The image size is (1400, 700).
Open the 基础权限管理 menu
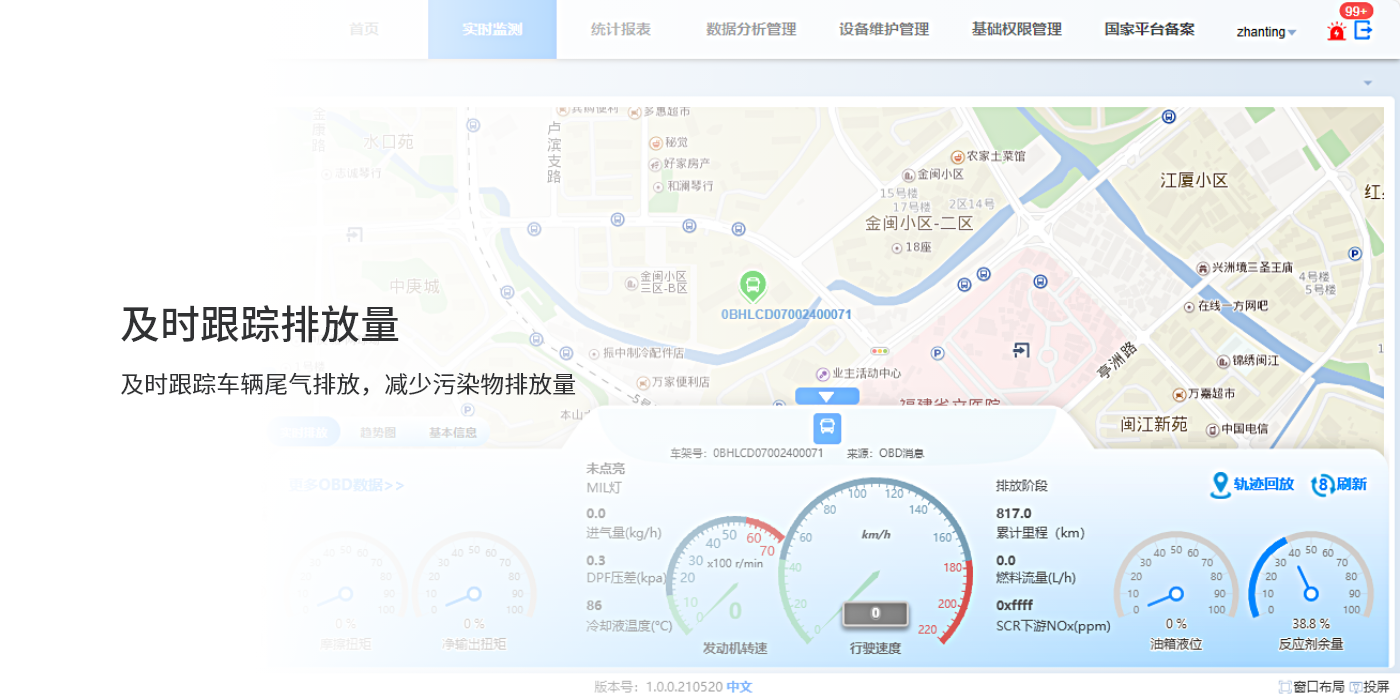pos(1016,29)
